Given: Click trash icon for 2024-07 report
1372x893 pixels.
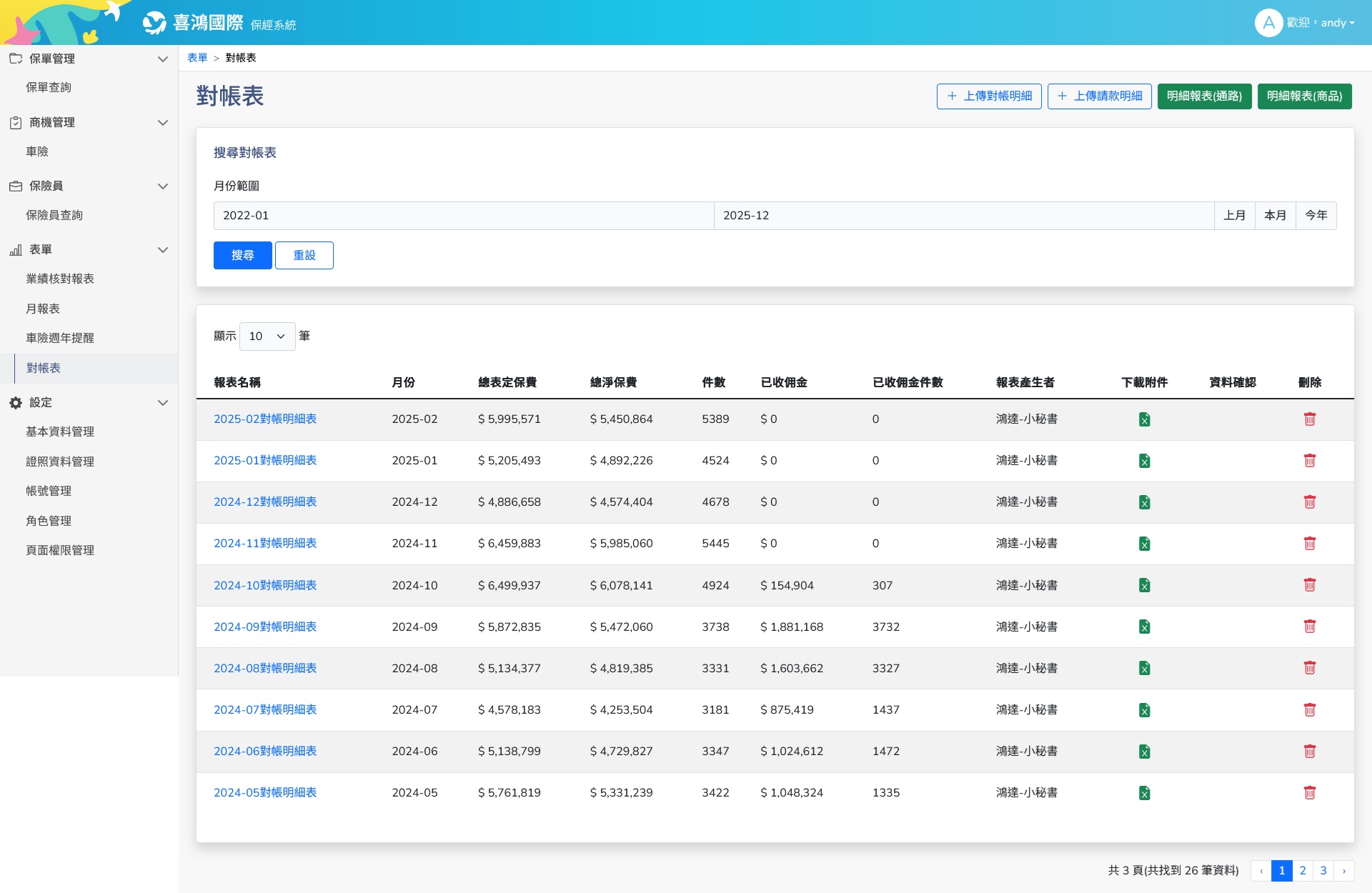Looking at the screenshot, I should (x=1309, y=709).
